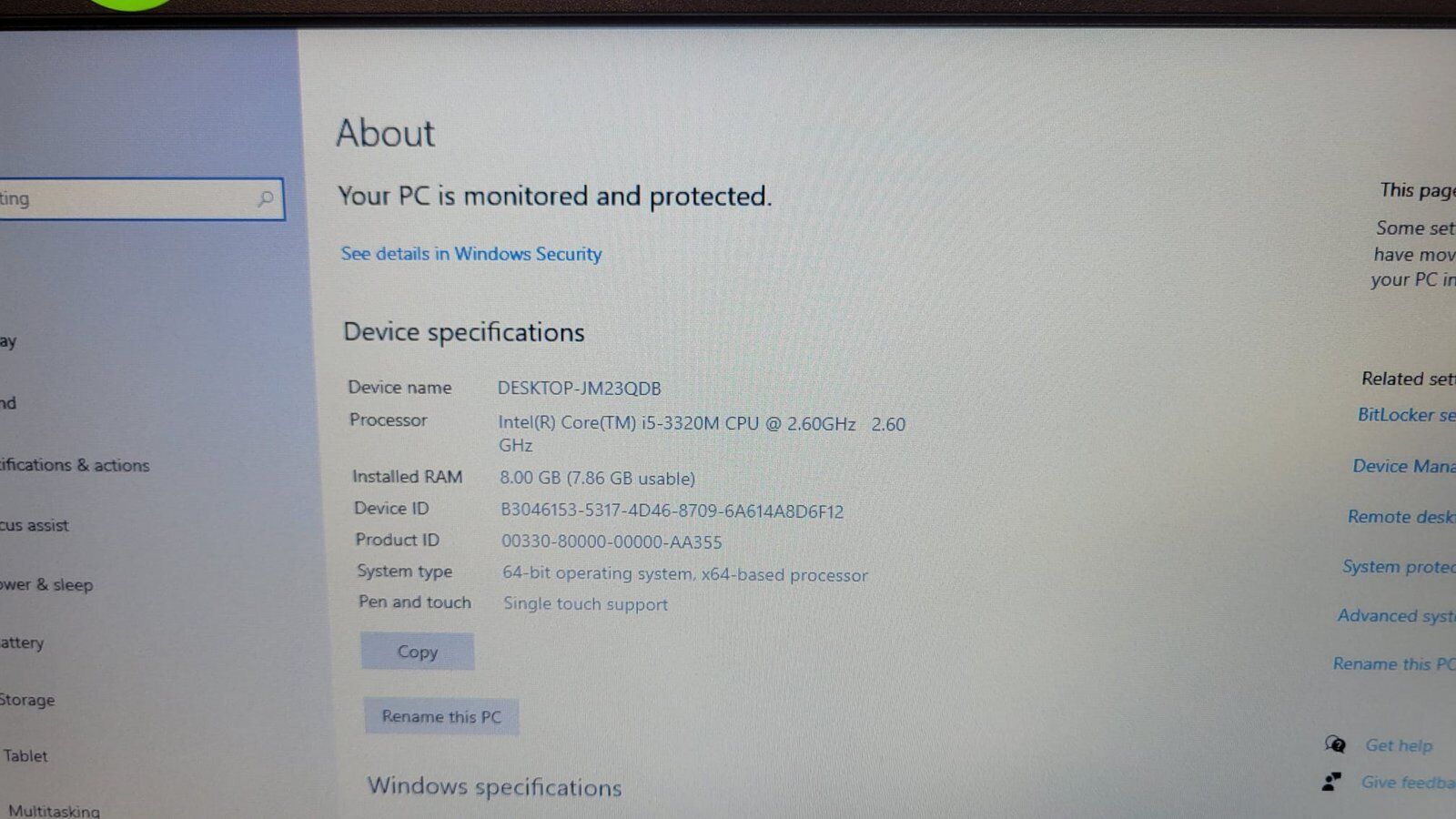
Task: Click the Get help chat icon
Action: point(1335,744)
